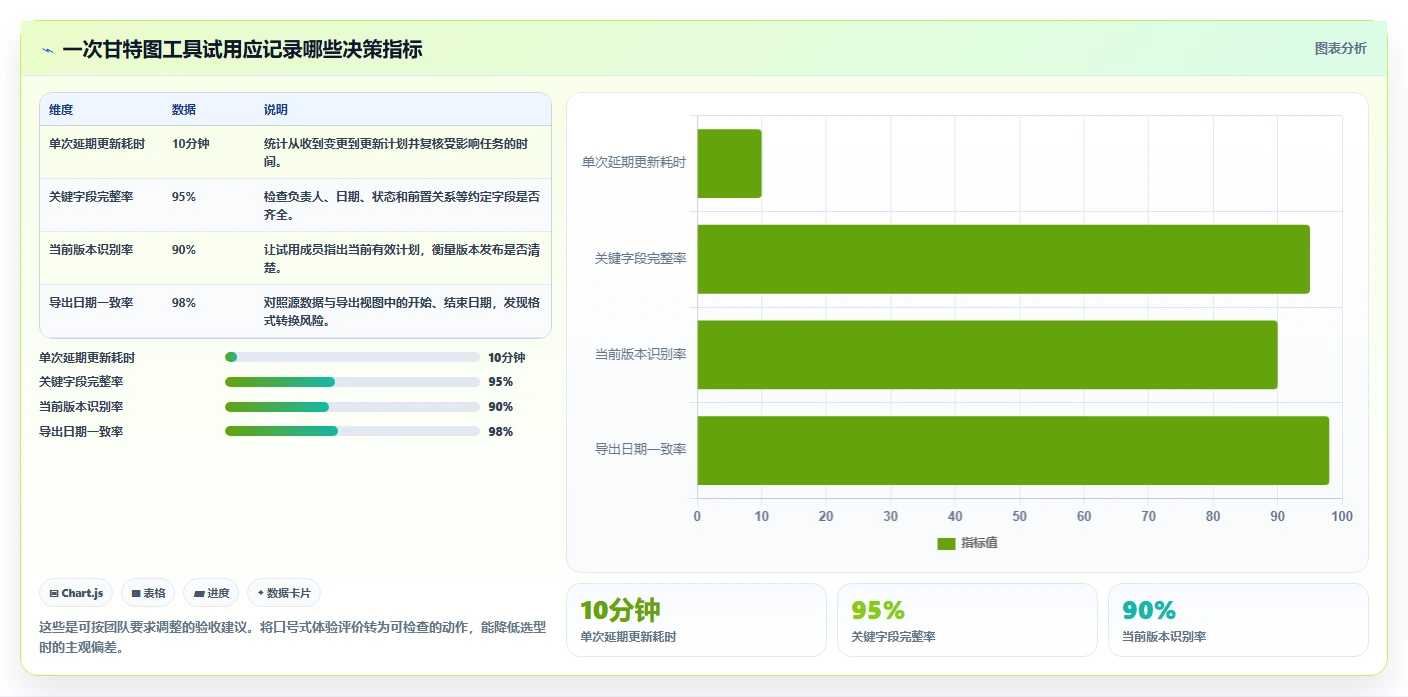The height and width of the screenshot is (697, 1408).
Task: Click footer note starting 这些是可按团队要求
Action: click(x=293, y=637)
